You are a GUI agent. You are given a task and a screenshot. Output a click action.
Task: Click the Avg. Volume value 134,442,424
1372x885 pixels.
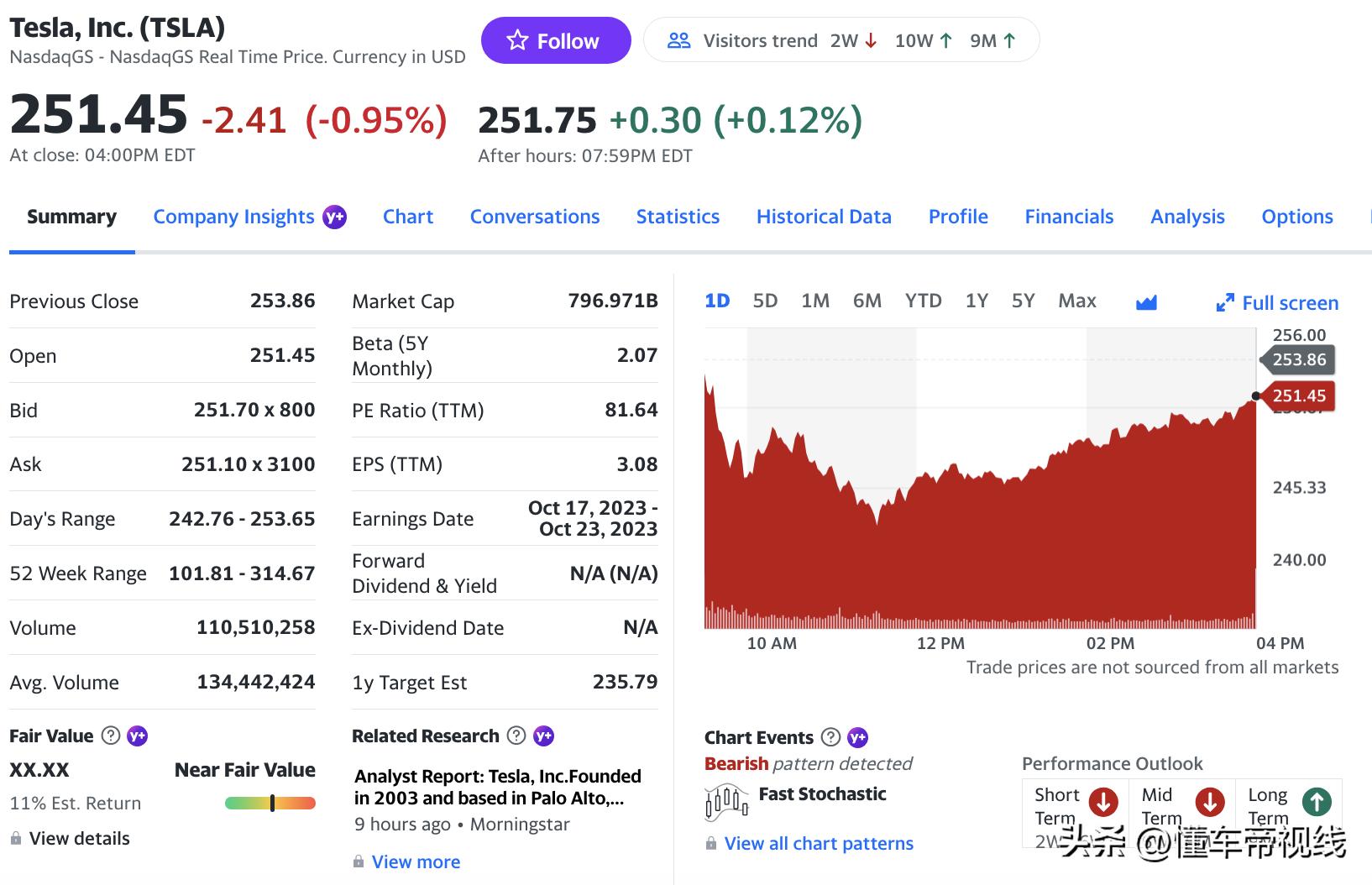[x=256, y=682]
